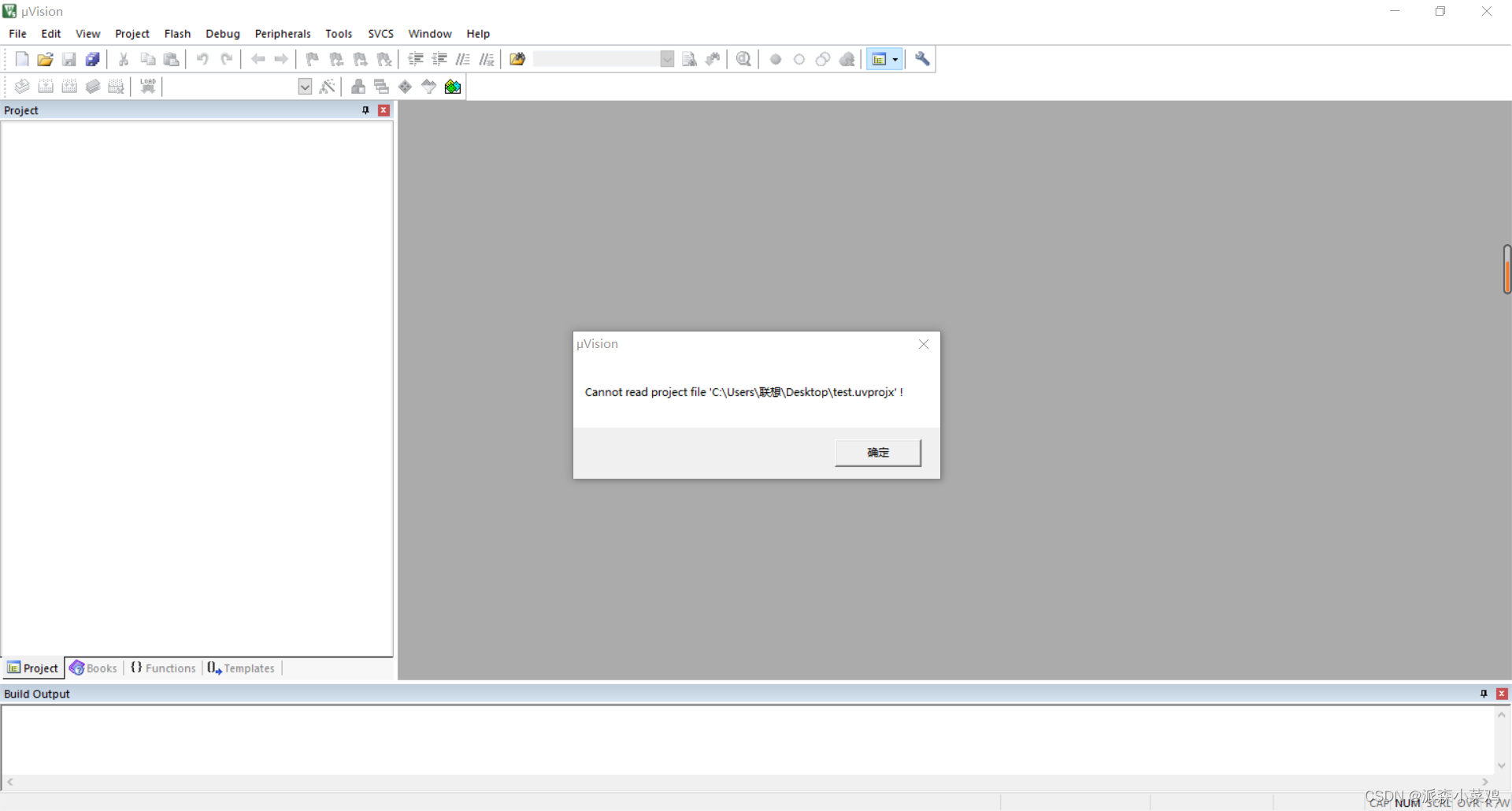The width and height of the screenshot is (1512, 811).
Task: Click the Undo arrow icon
Action: (202, 59)
